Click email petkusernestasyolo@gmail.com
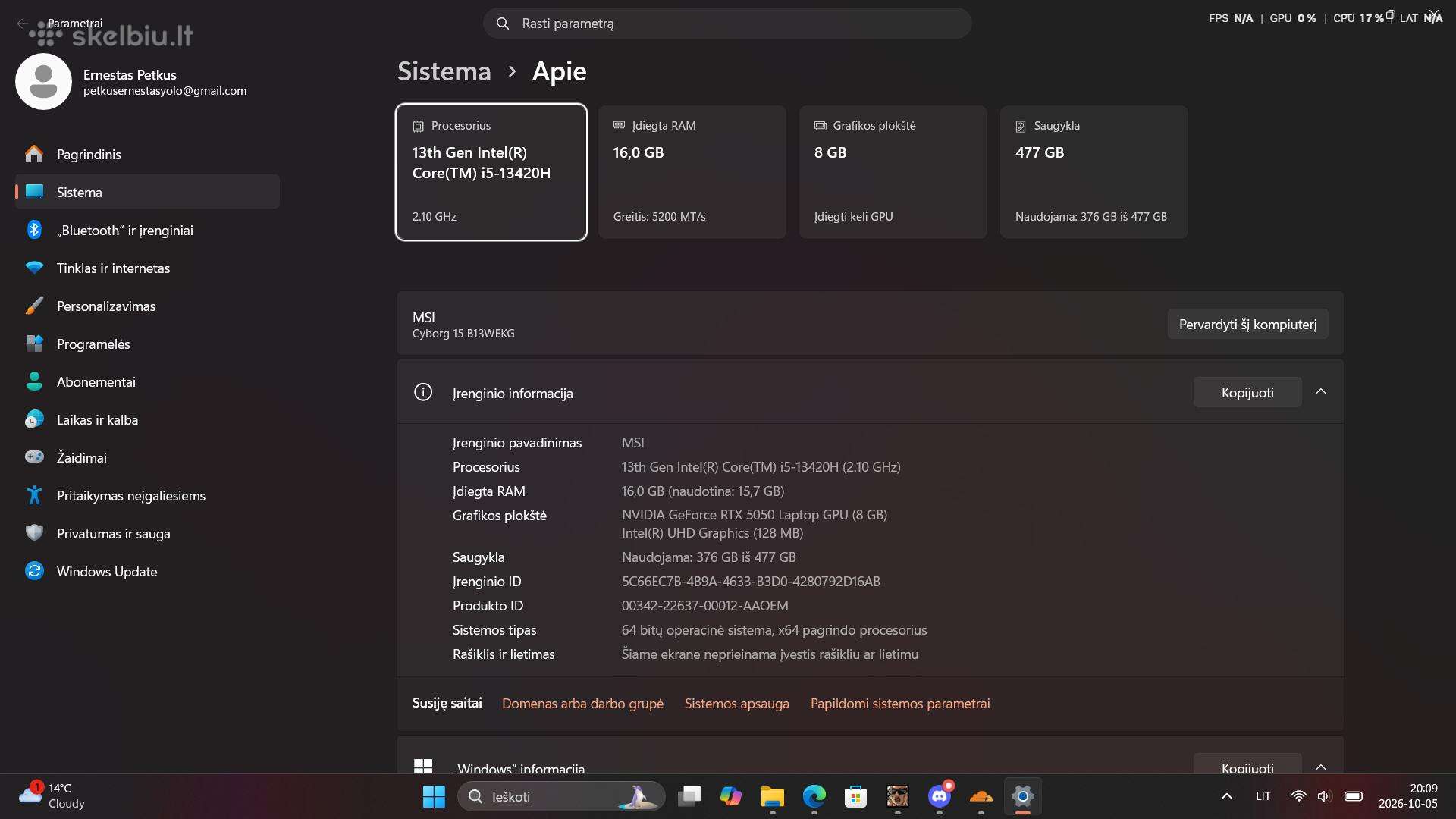 click(x=165, y=91)
